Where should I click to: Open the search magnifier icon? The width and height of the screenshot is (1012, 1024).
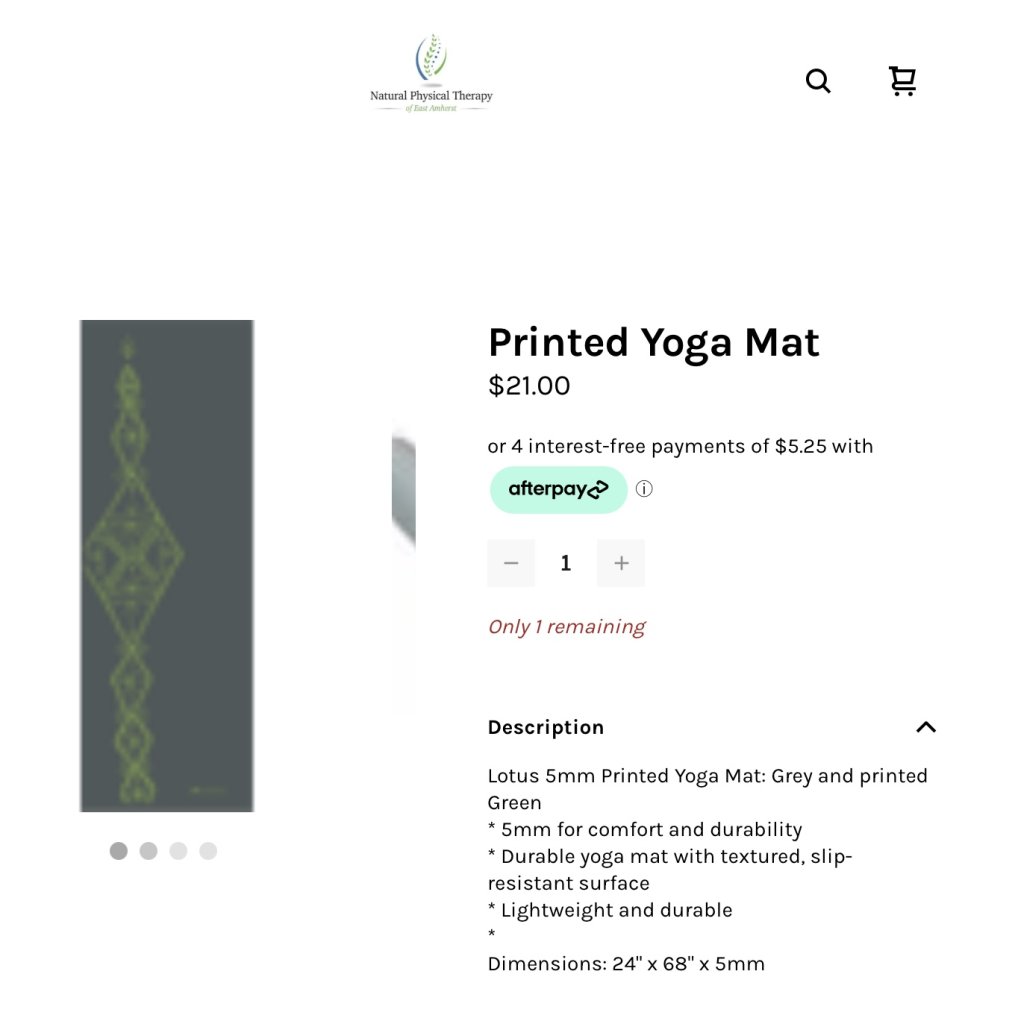818,81
